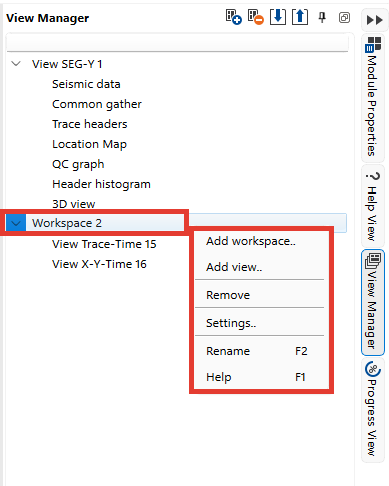This screenshot has height=486, width=389.
Task: Select the QC graph view
Action: (x=78, y=164)
